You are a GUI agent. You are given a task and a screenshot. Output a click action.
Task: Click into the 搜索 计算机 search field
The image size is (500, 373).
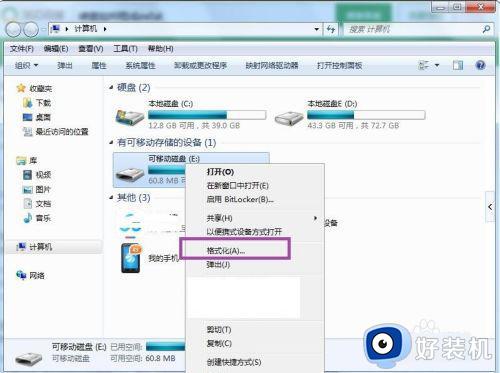[x=412, y=29]
